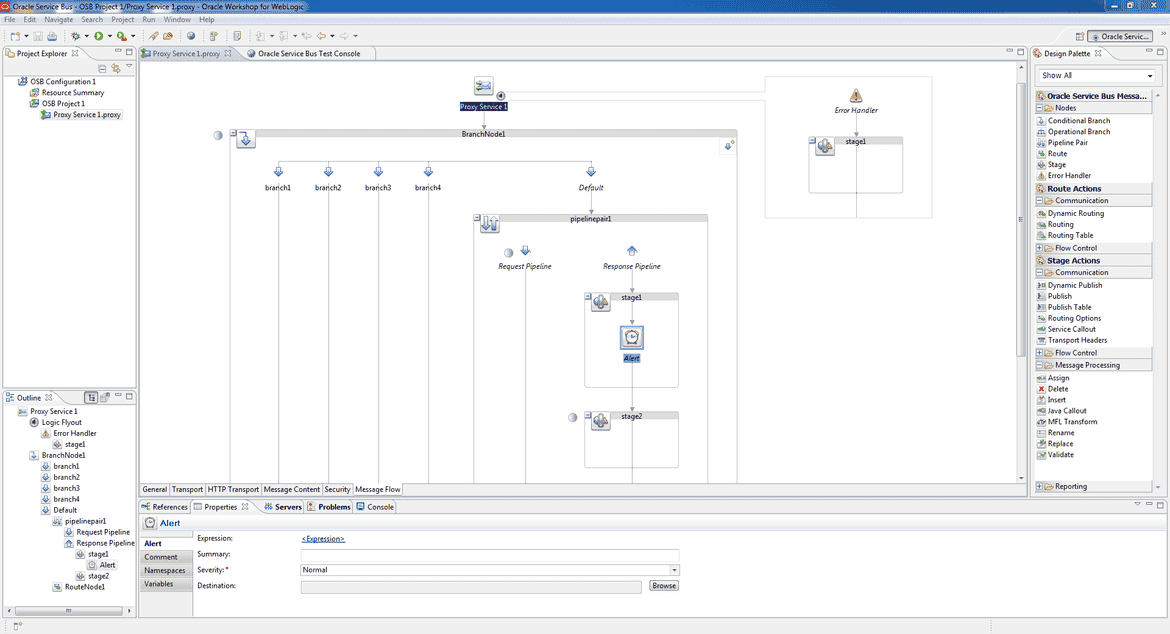Pick Conditional Branch from the Design Palette

pos(1078,121)
